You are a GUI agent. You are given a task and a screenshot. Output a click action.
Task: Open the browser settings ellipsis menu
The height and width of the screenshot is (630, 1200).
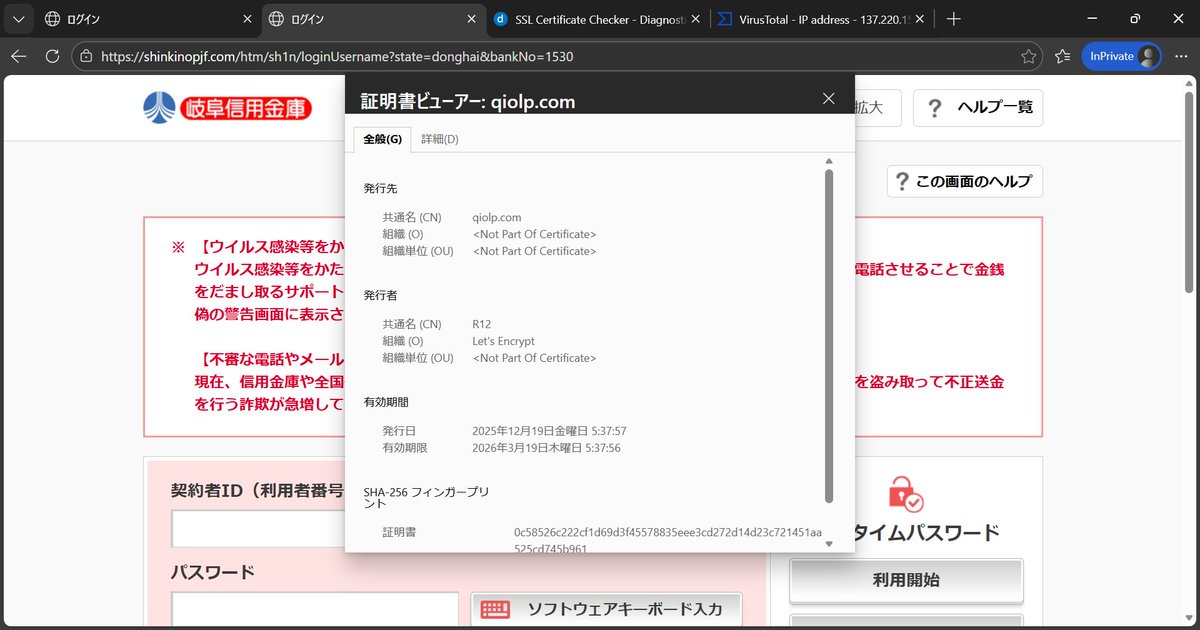(x=1182, y=57)
